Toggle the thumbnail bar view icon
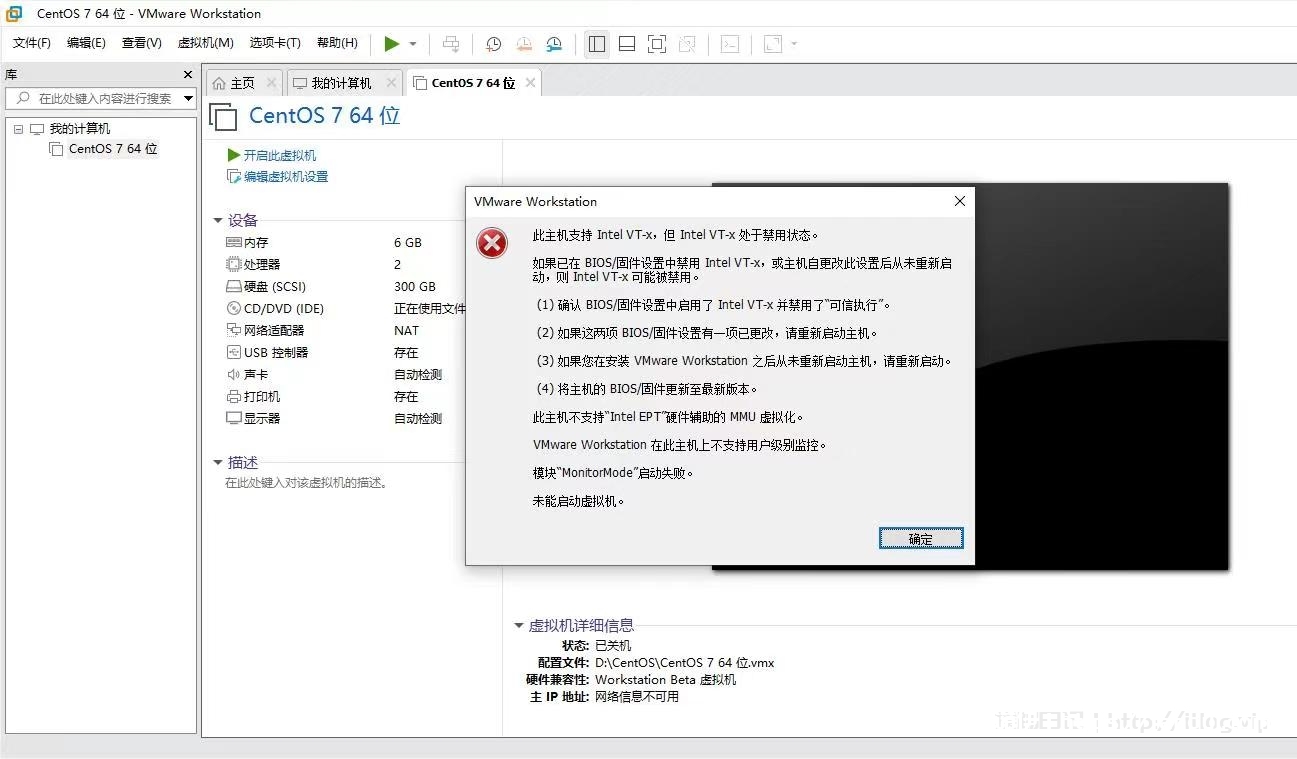Screen dimensions: 1297x759 (x=627, y=44)
